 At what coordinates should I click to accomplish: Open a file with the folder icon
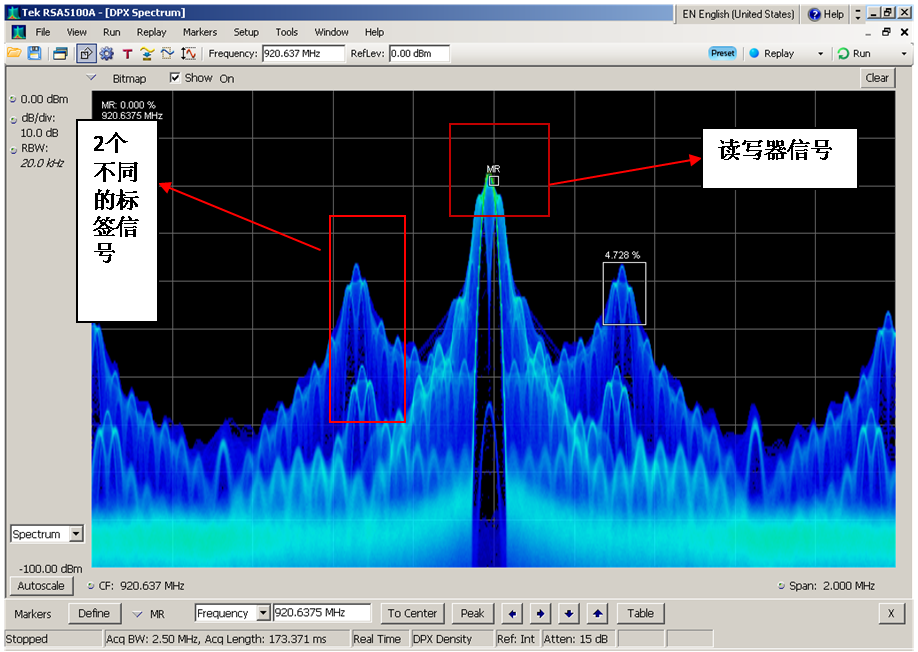(14, 53)
